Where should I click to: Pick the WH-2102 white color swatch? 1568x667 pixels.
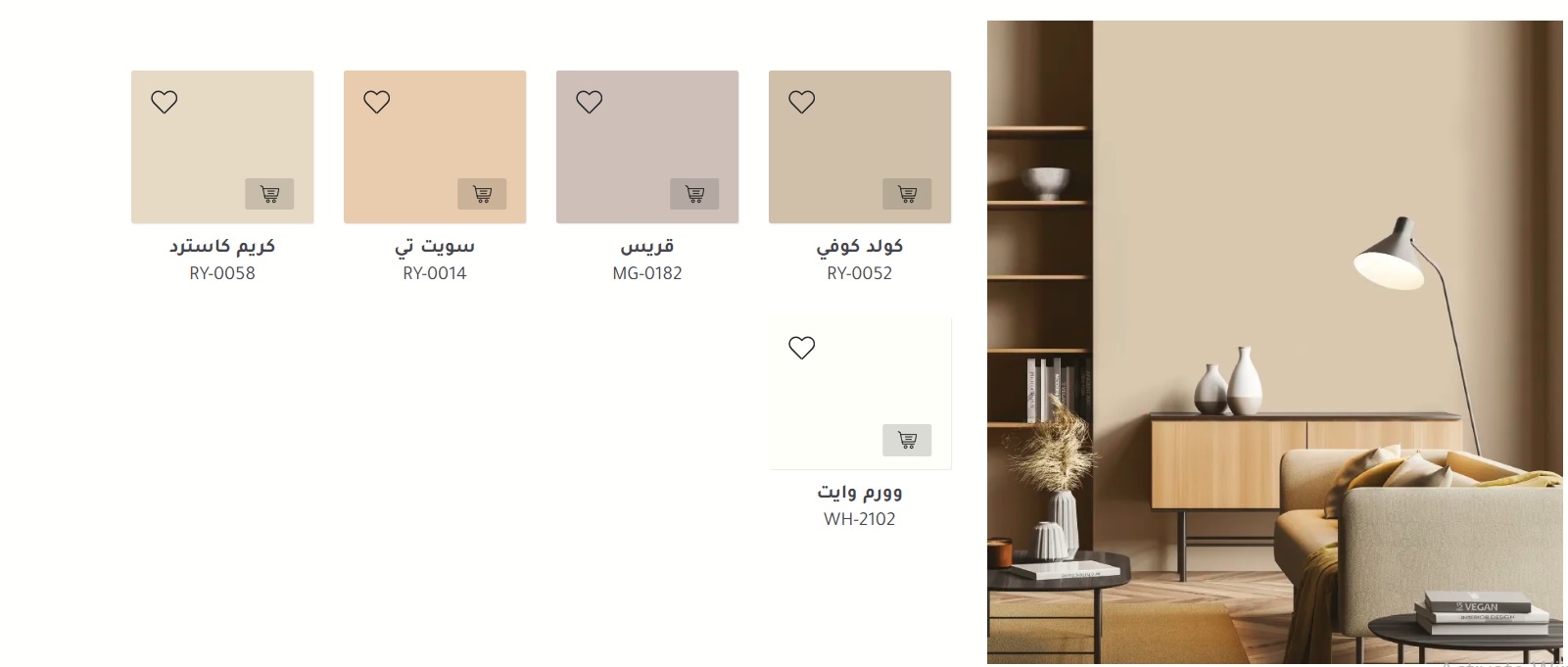[860, 393]
